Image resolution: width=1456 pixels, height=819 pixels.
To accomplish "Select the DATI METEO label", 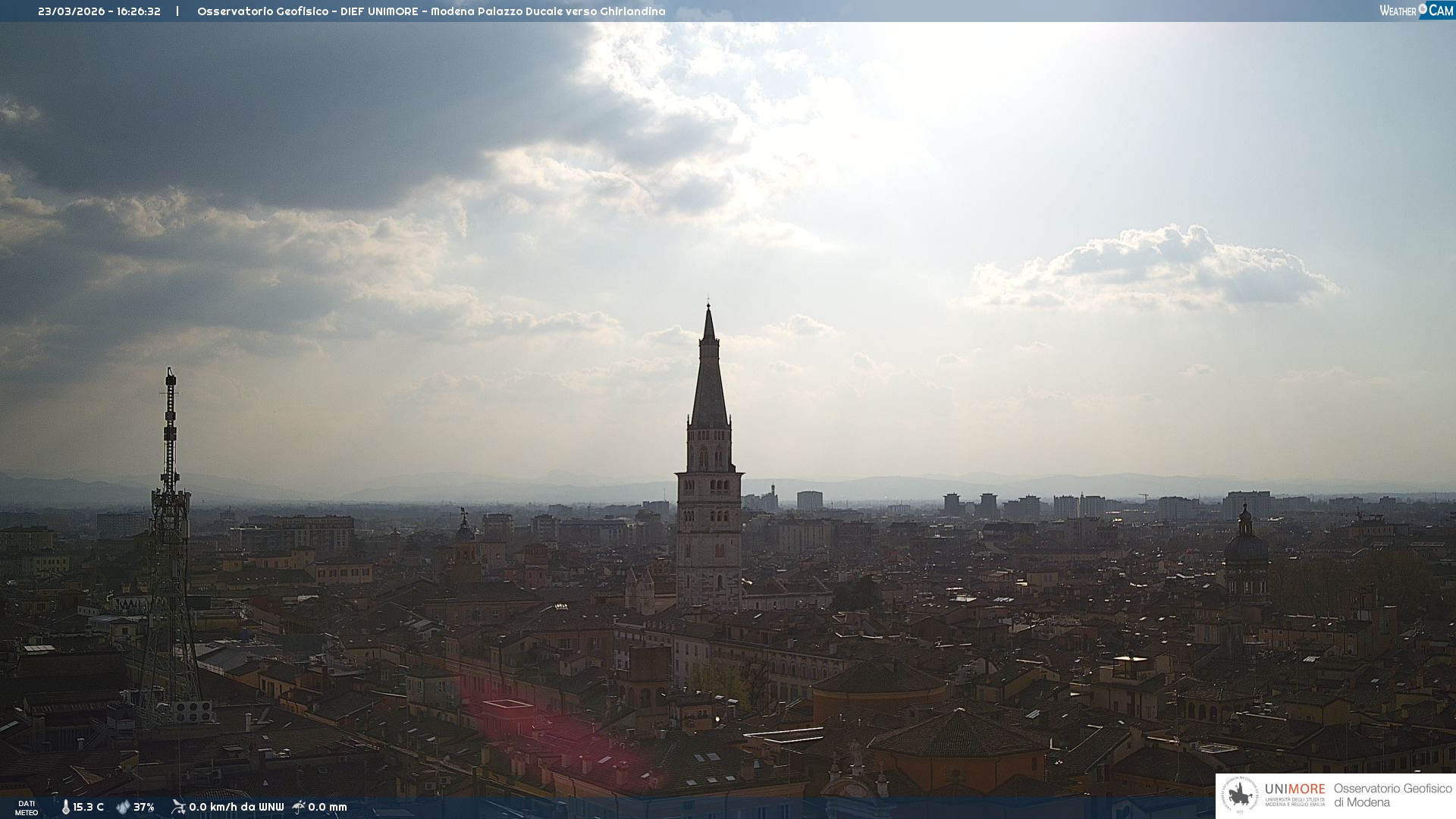I will click(x=27, y=808).
